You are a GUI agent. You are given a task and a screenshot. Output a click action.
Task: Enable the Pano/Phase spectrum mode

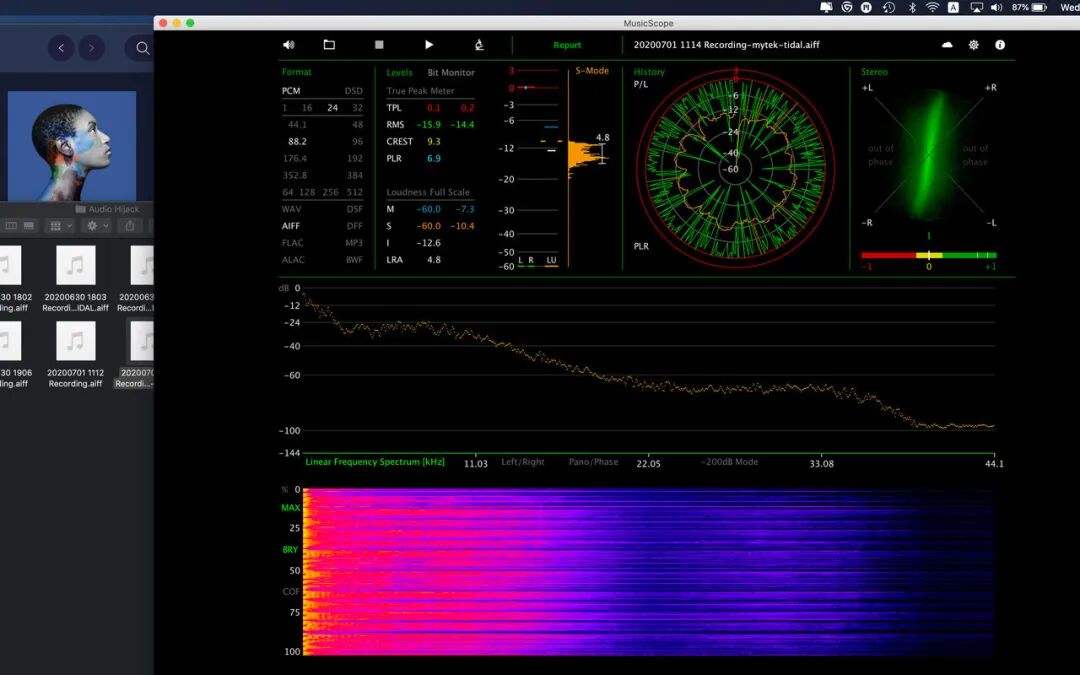point(593,462)
